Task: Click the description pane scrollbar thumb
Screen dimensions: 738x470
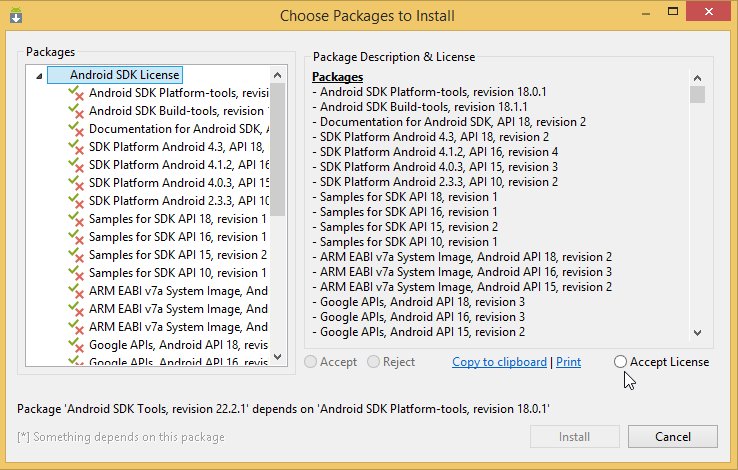Action: coord(698,95)
